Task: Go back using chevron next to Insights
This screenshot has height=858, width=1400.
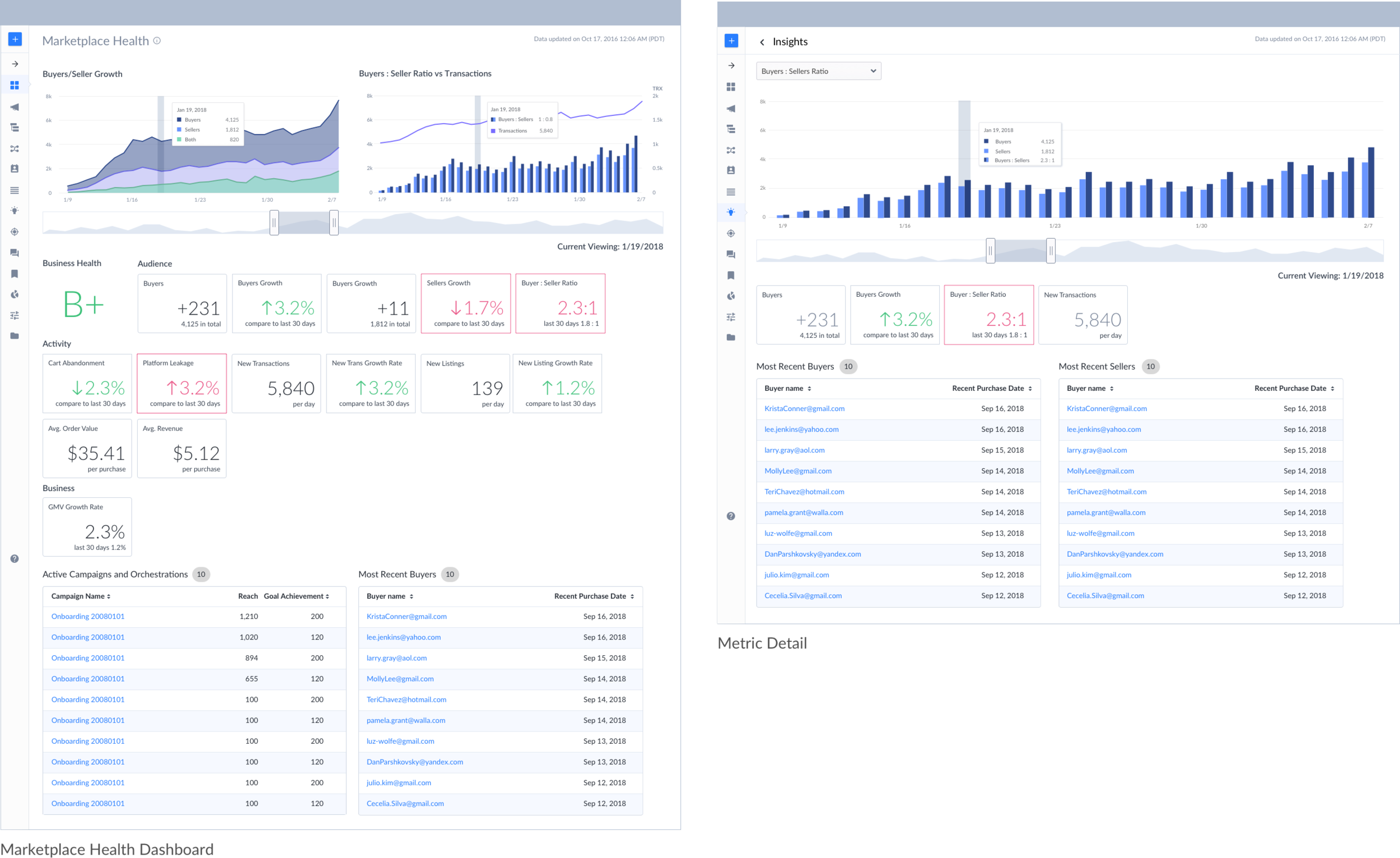Action: coord(763,42)
